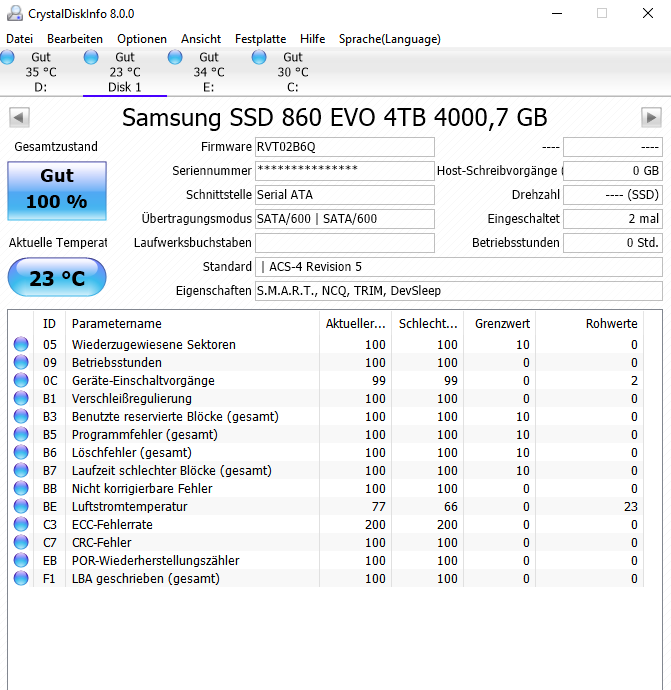Click the Betriebsstunden value 0 Std.
This screenshot has height=690, width=671.
pos(612,243)
